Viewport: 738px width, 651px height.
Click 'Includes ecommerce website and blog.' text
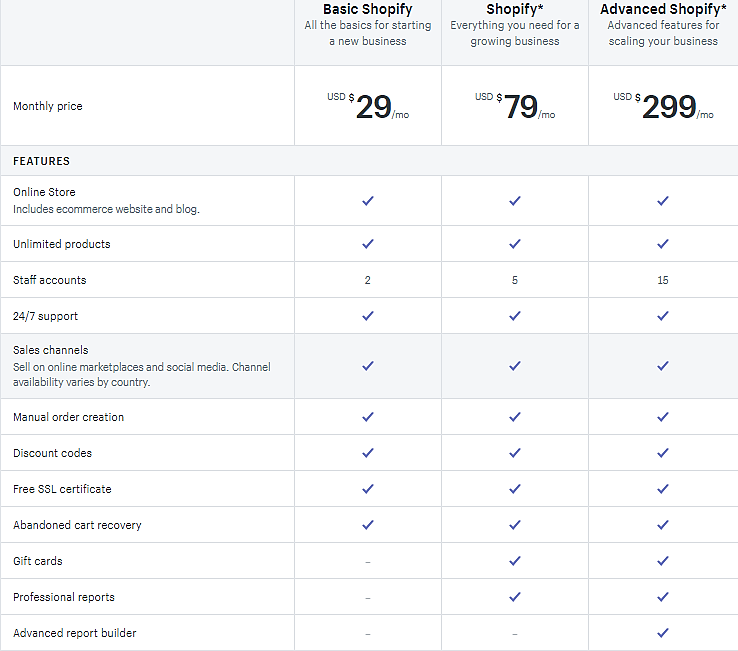pyautogui.click(x=106, y=209)
